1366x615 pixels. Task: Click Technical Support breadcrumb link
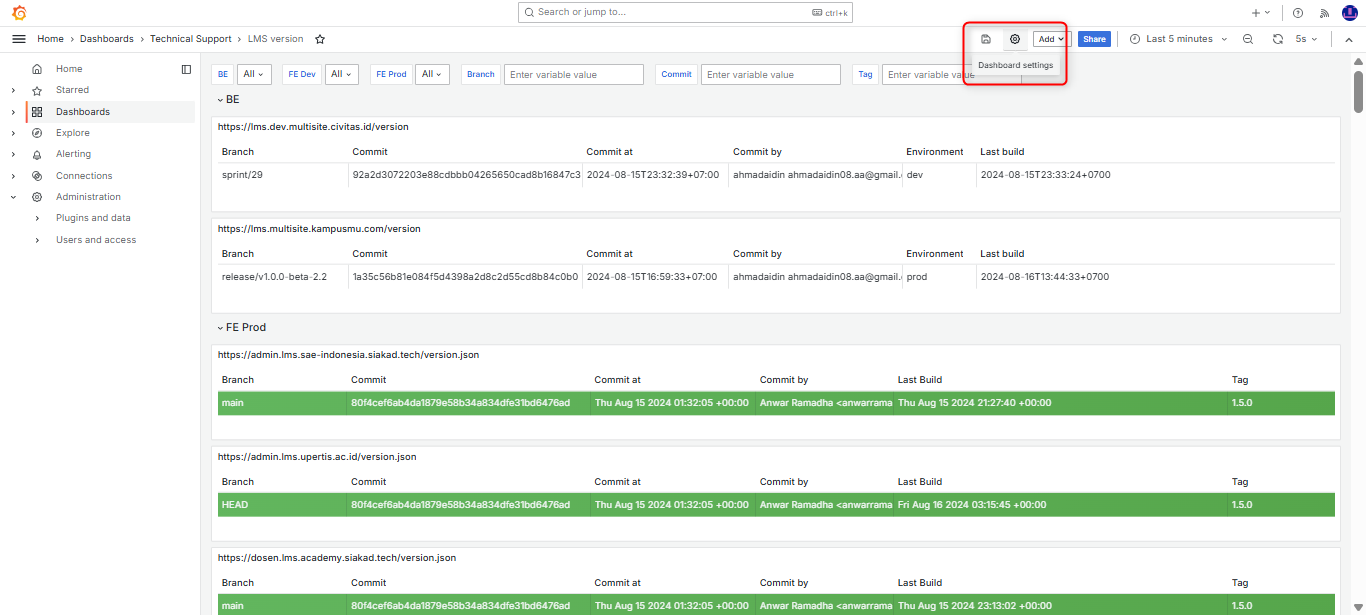(190, 39)
